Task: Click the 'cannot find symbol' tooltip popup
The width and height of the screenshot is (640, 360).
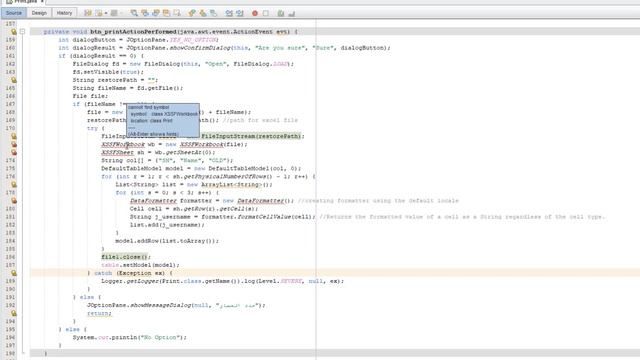Action: point(163,120)
